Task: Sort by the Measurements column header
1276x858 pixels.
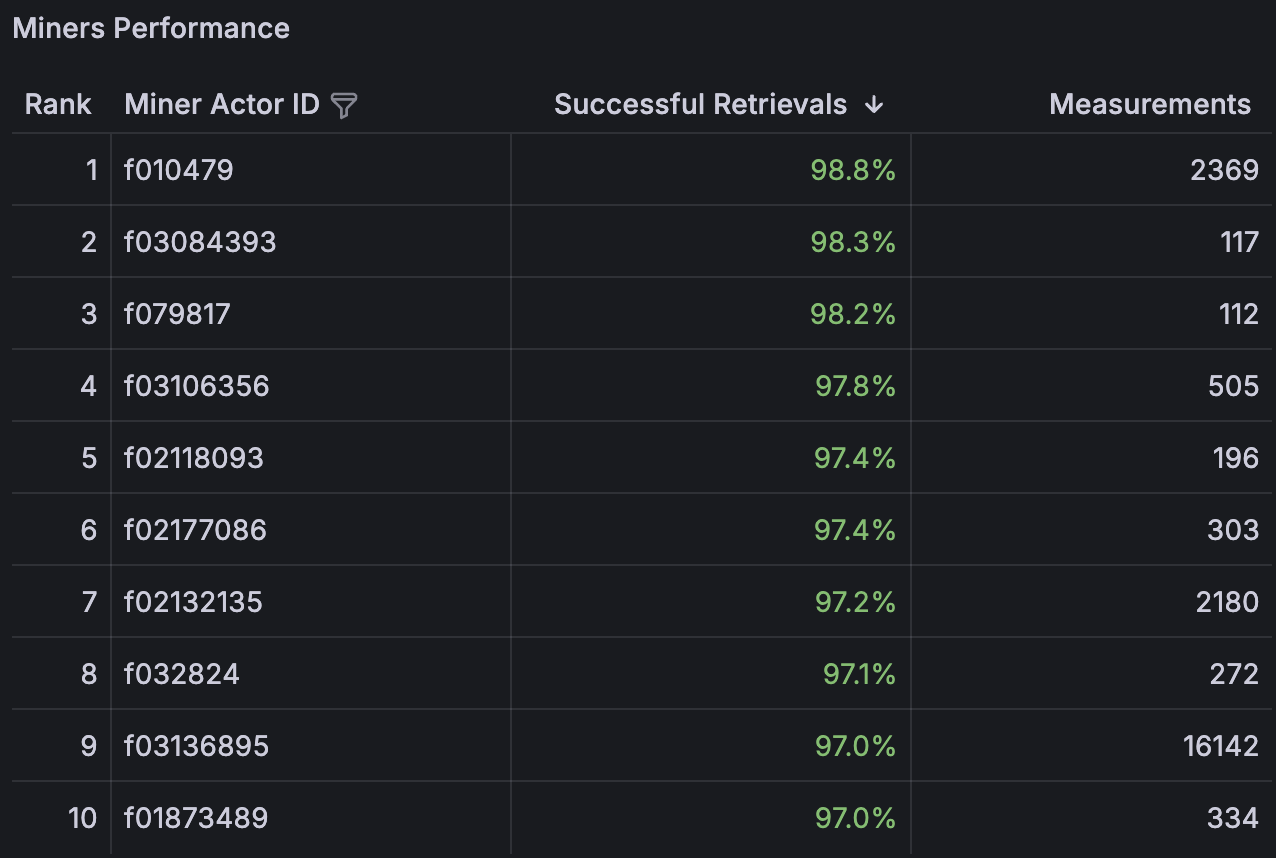Action: pos(1149,105)
